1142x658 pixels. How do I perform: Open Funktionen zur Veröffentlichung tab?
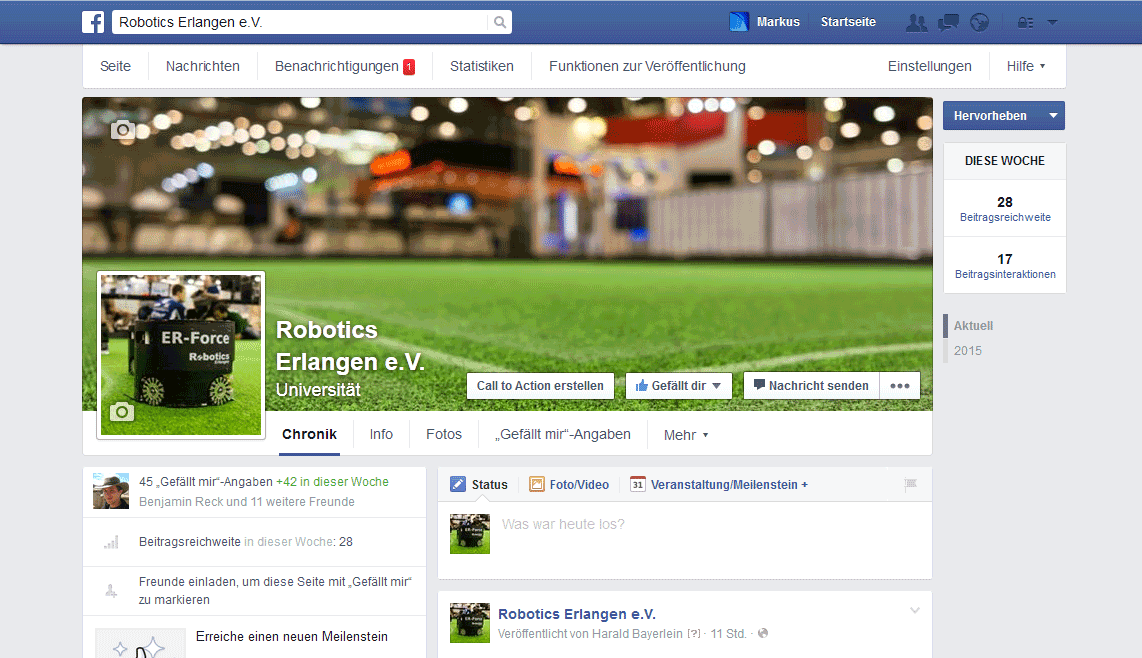tap(647, 66)
